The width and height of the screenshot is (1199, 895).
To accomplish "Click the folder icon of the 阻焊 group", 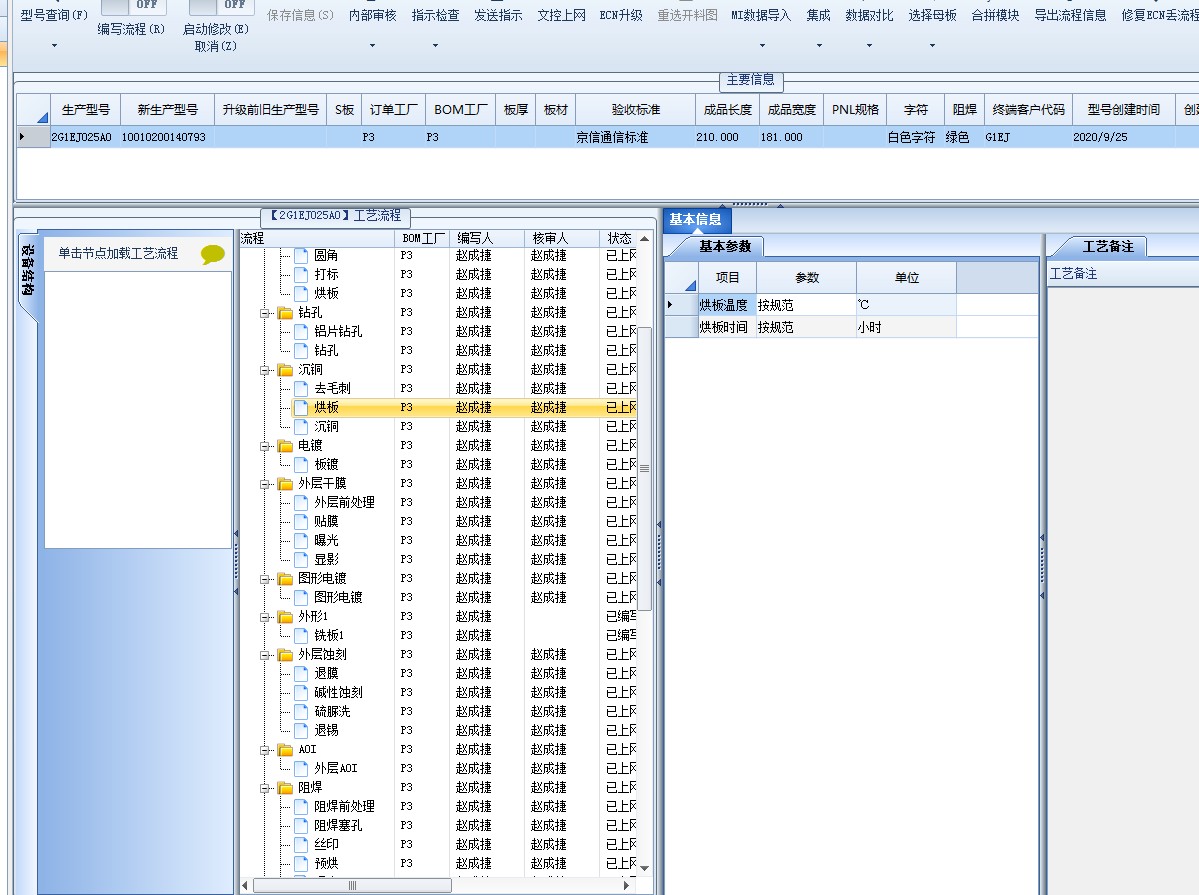I will point(285,788).
